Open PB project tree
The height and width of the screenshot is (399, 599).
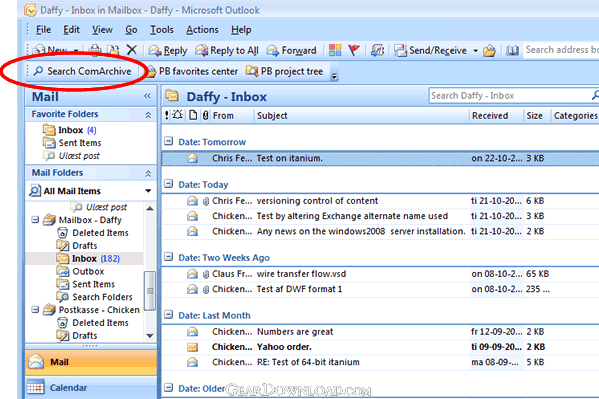285,71
